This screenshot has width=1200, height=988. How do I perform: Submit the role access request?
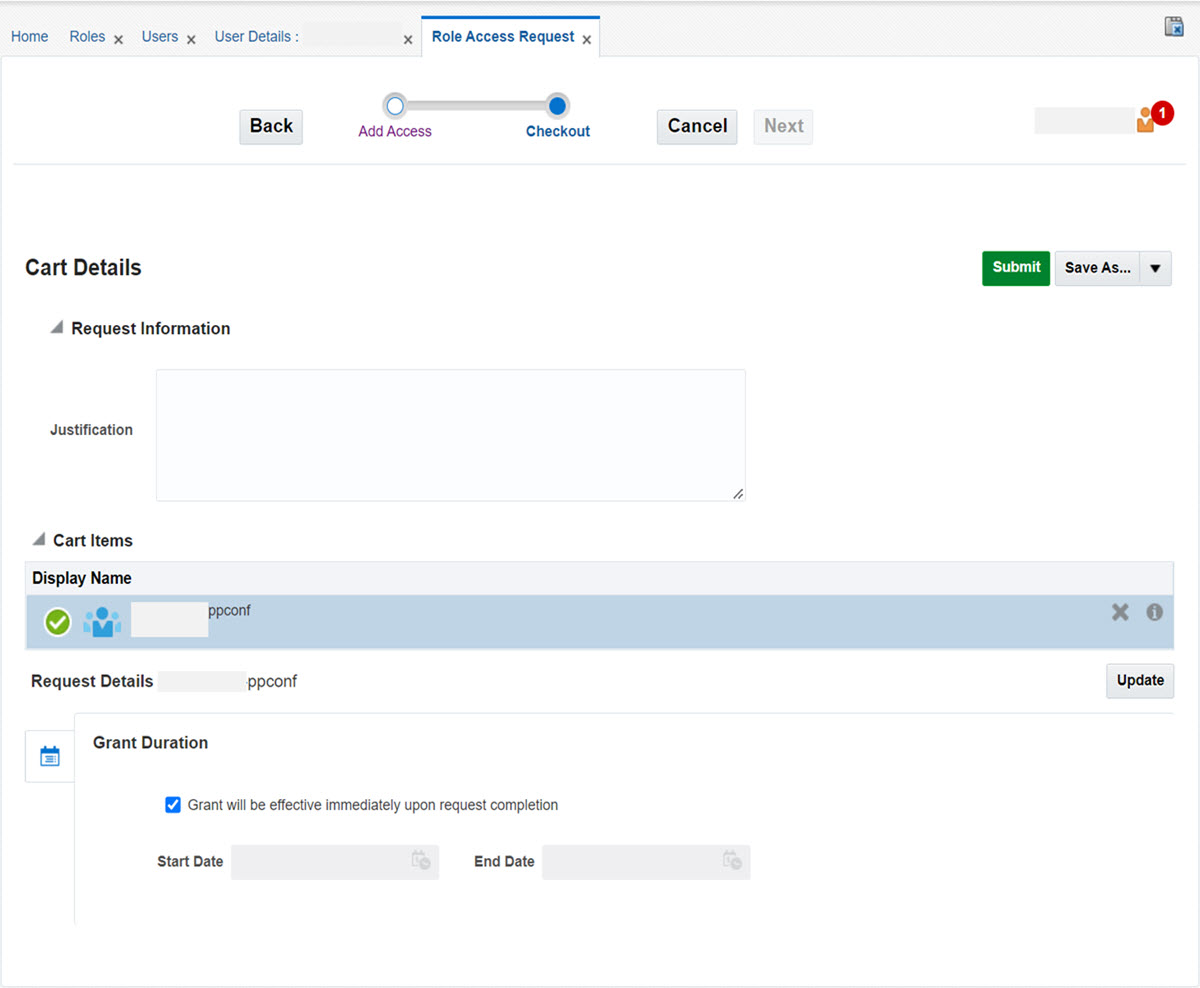point(1015,268)
